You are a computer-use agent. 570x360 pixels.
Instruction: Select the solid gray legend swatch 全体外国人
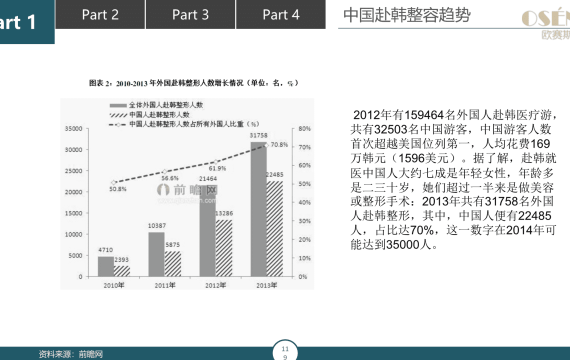coord(118,105)
